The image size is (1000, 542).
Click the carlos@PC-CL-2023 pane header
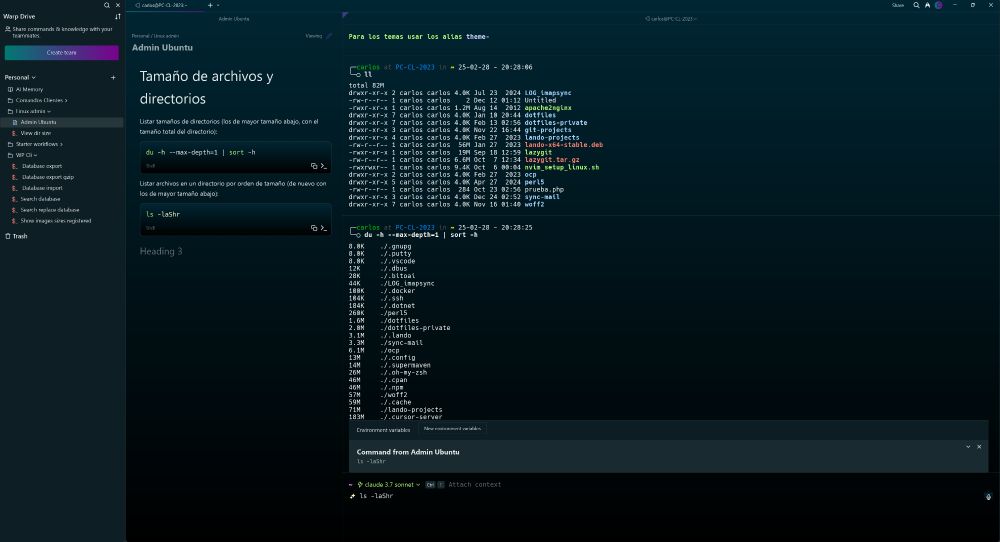(x=670, y=19)
